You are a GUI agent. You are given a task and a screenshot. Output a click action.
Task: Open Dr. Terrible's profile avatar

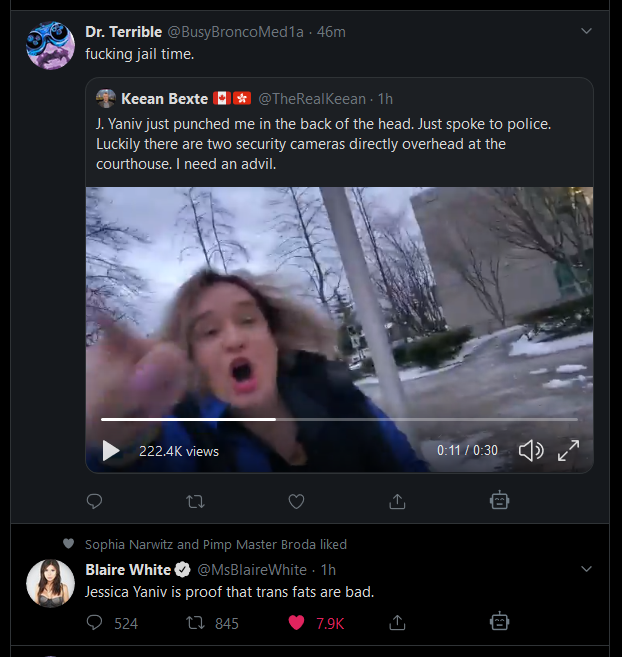[x=50, y=45]
